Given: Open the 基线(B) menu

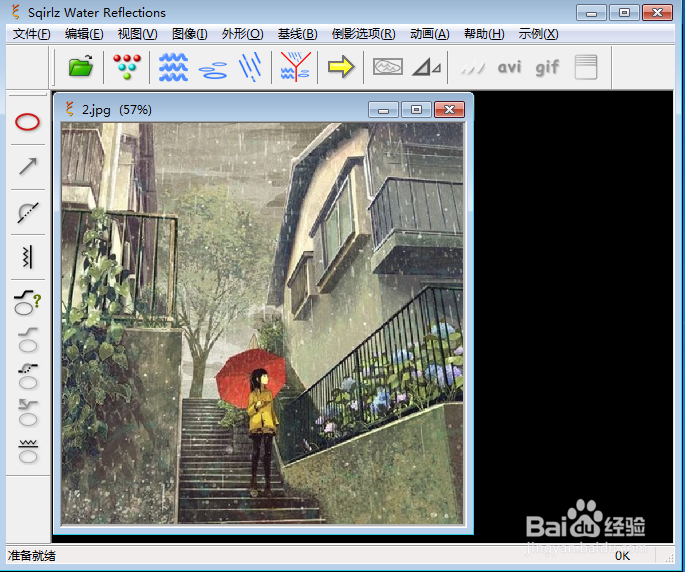Looking at the screenshot, I should click(298, 34).
